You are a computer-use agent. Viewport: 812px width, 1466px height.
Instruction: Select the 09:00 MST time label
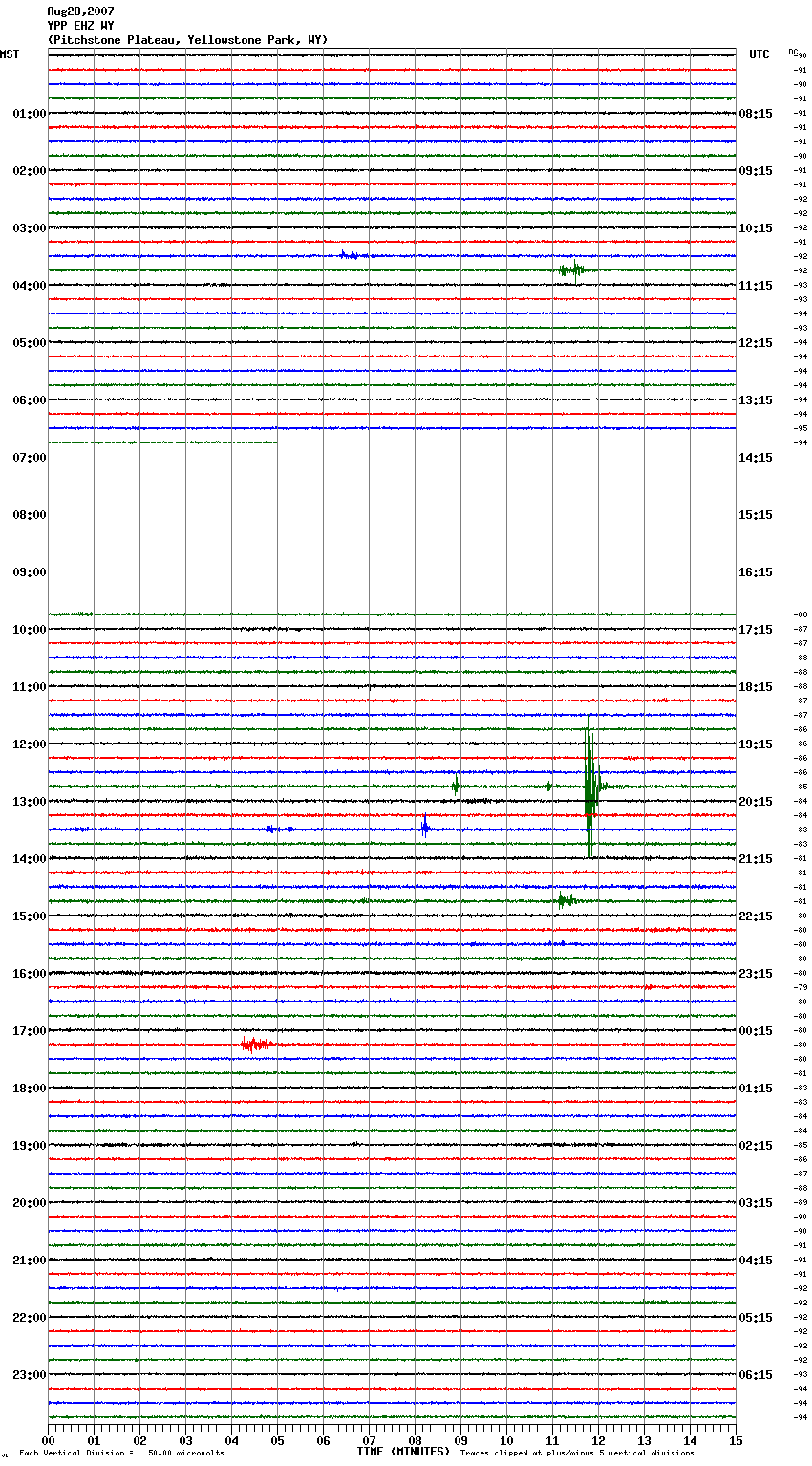[30, 572]
